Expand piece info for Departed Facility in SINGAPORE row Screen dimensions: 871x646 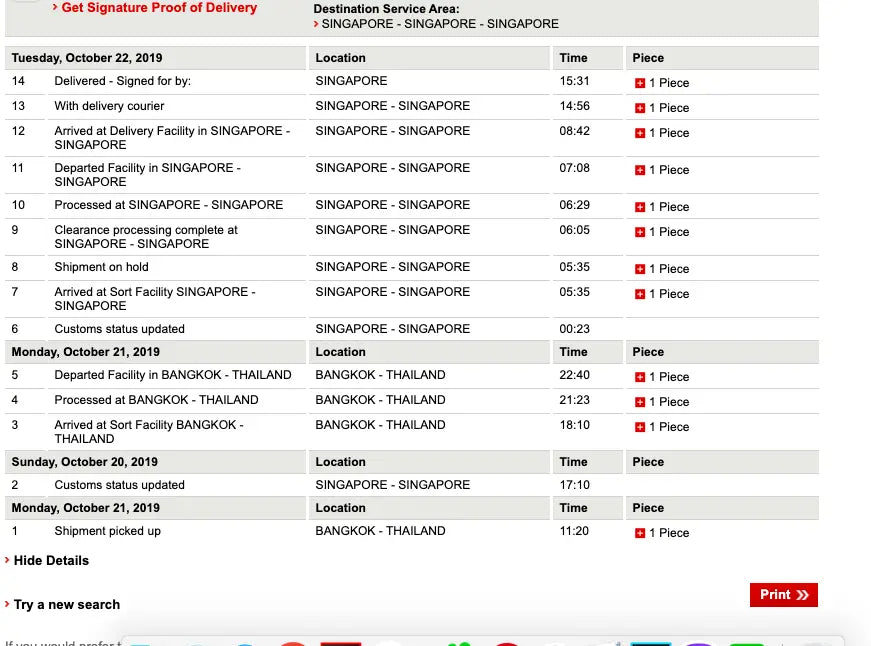pyautogui.click(x=640, y=171)
